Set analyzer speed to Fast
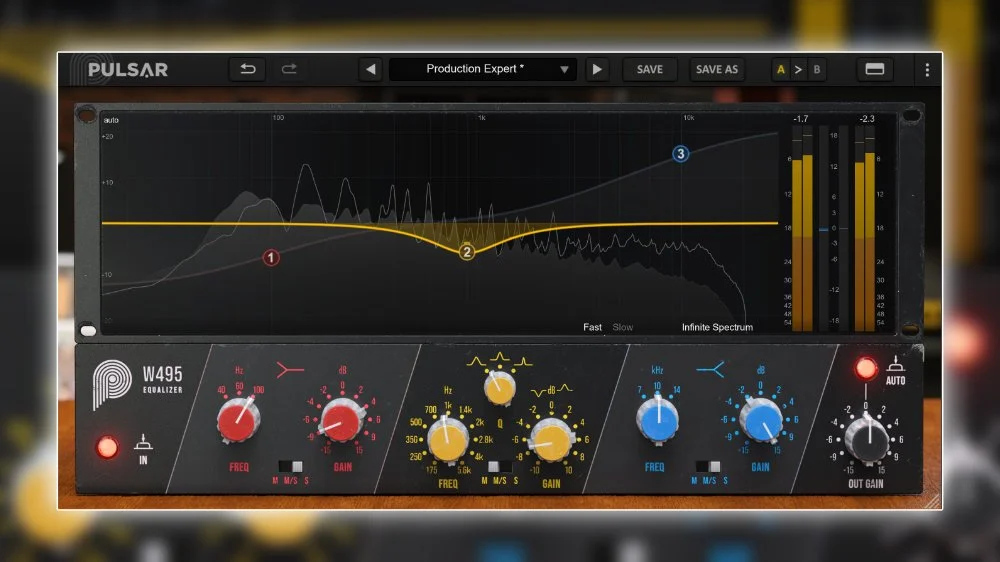Screen dimensions: 1000x562 coord(592,327)
